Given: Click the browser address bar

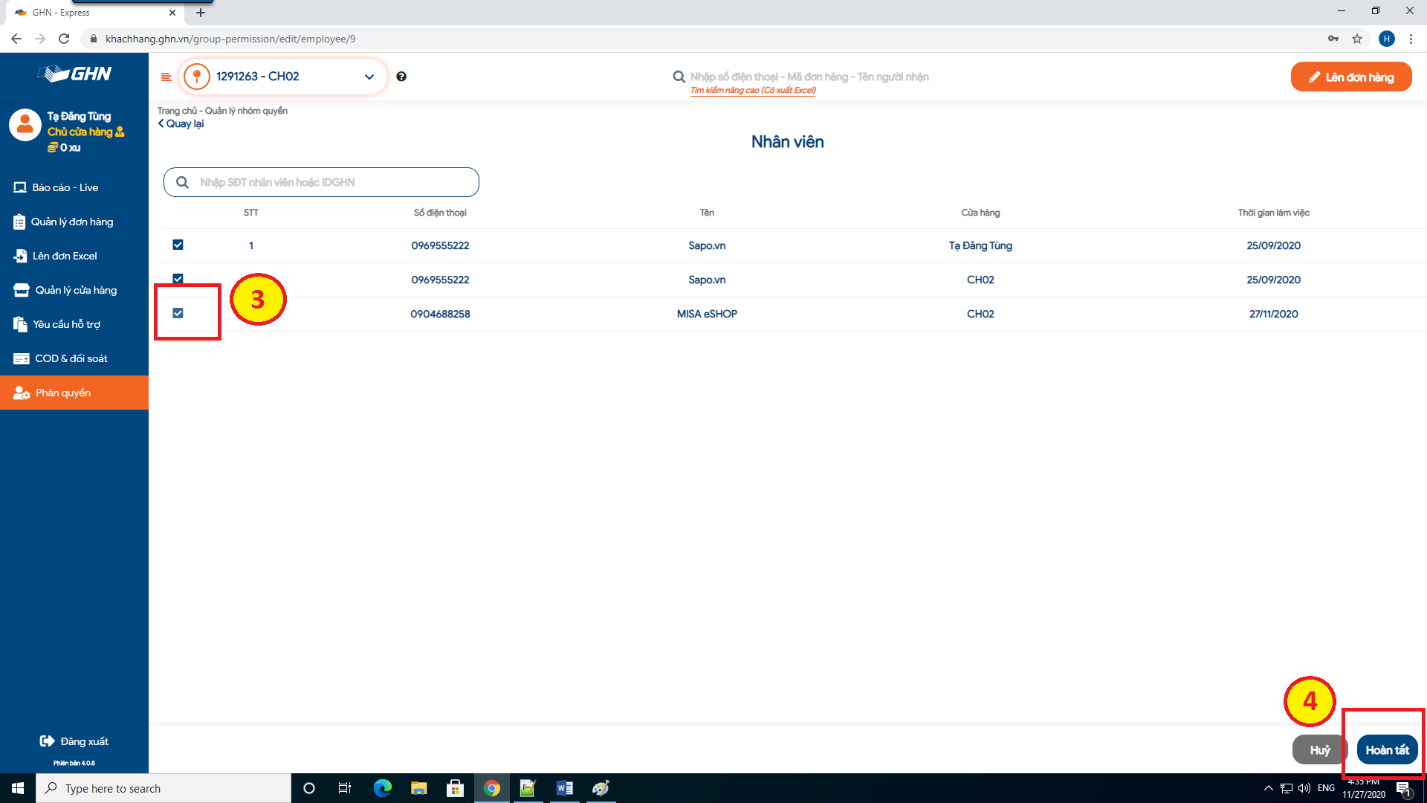Looking at the screenshot, I should pyautogui.click(x=700, y=39).
